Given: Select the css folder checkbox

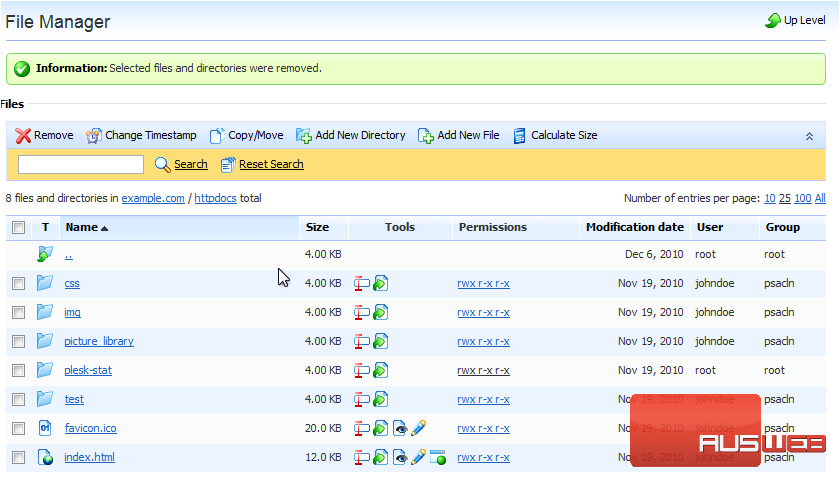Looking at the screenshot, I should pos(19,283).
